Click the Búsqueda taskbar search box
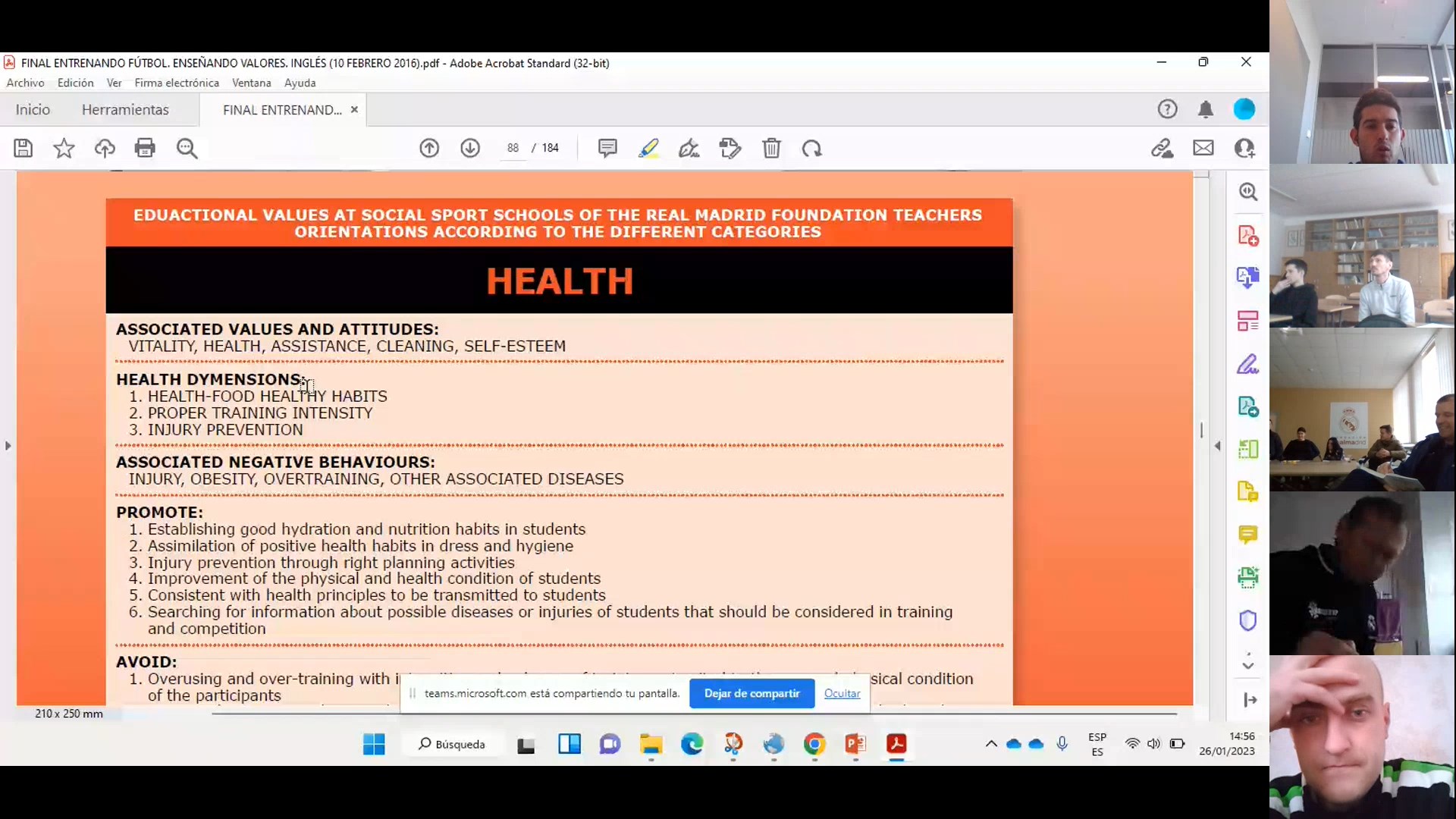 pos(452,744)
